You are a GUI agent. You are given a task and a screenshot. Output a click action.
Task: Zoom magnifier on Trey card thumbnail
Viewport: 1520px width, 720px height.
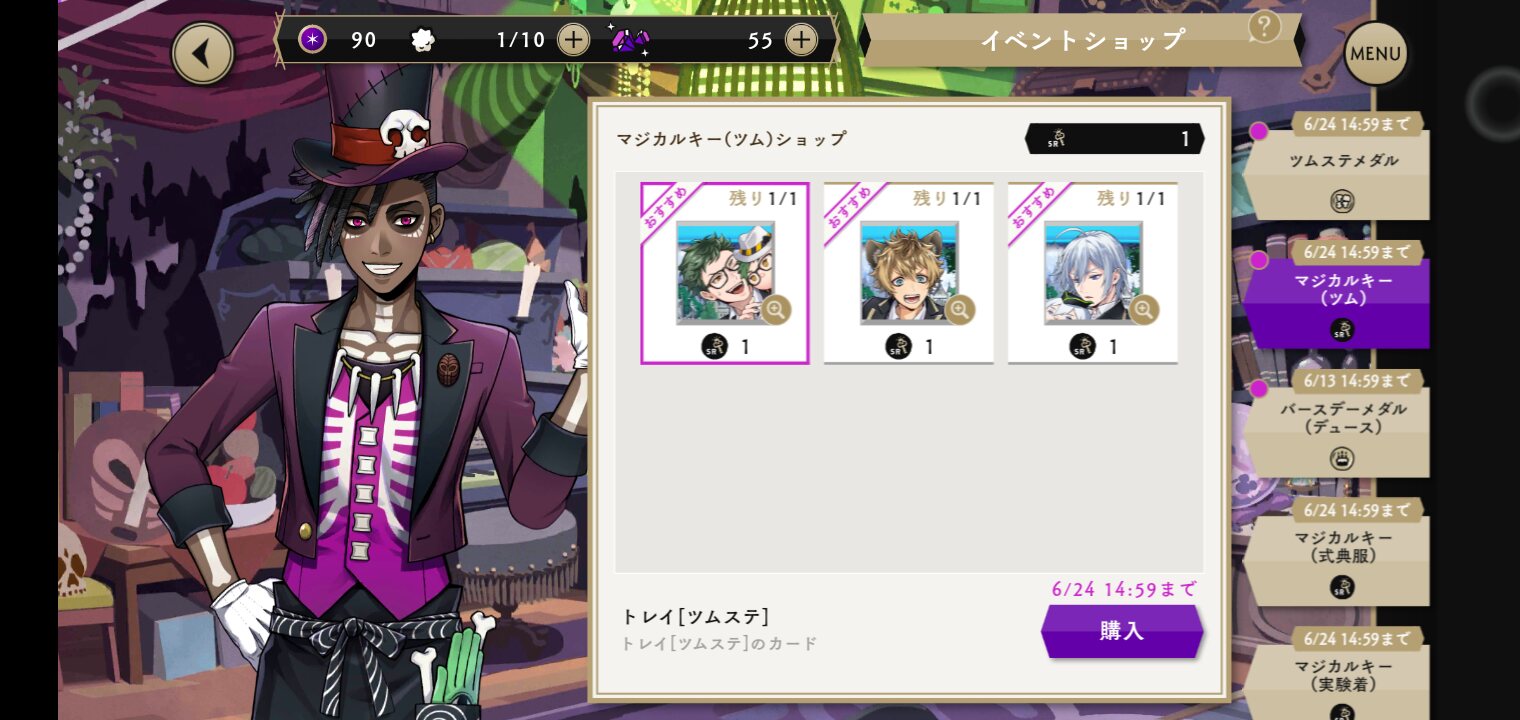[776, 310]
